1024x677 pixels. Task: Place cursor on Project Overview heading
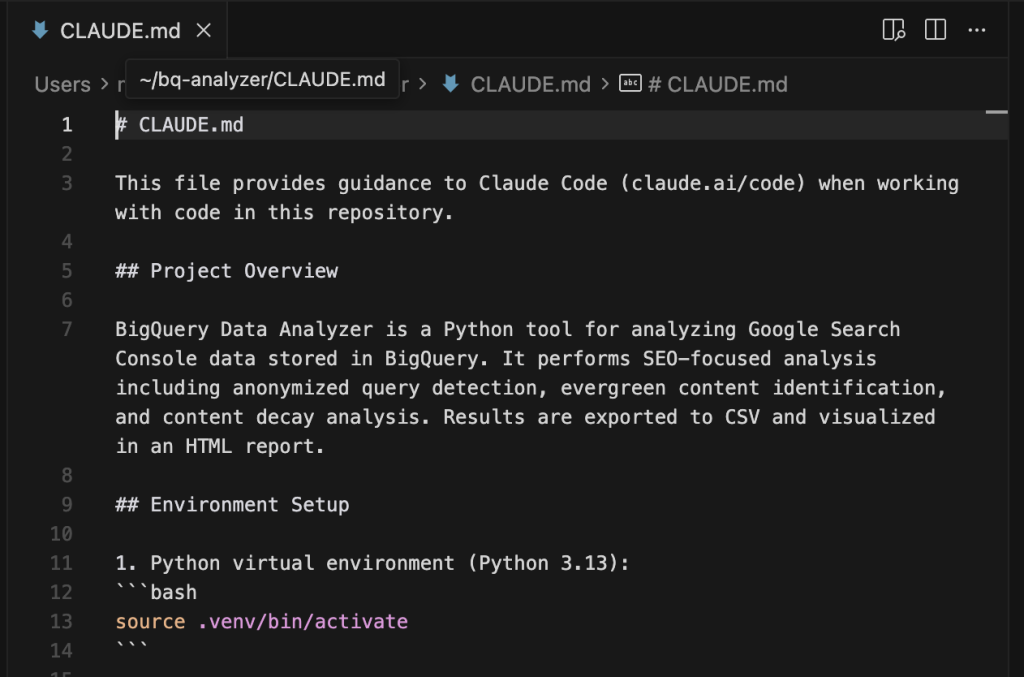pos(243,271)
